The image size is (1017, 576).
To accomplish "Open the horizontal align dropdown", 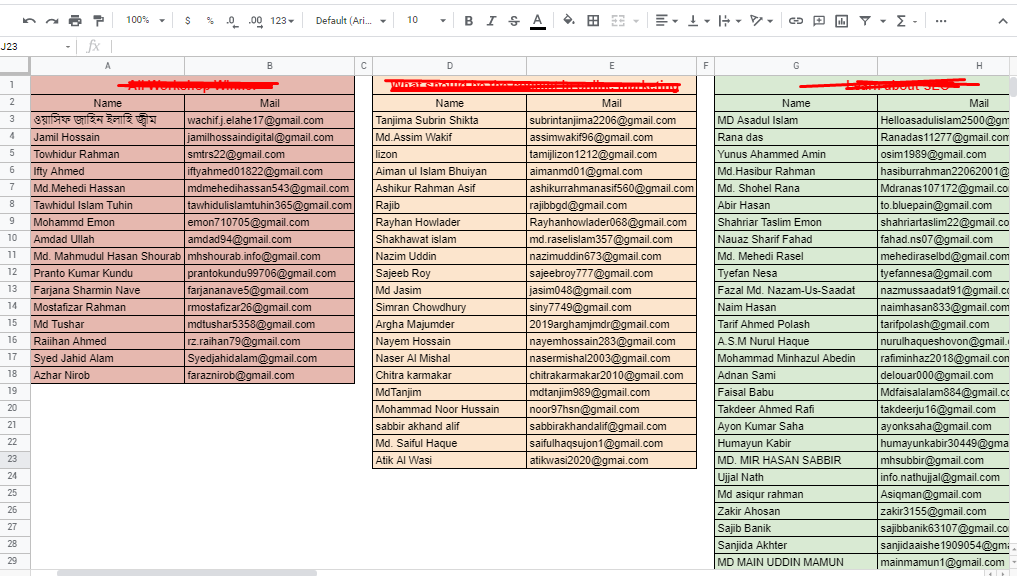I will click(666, 21).
